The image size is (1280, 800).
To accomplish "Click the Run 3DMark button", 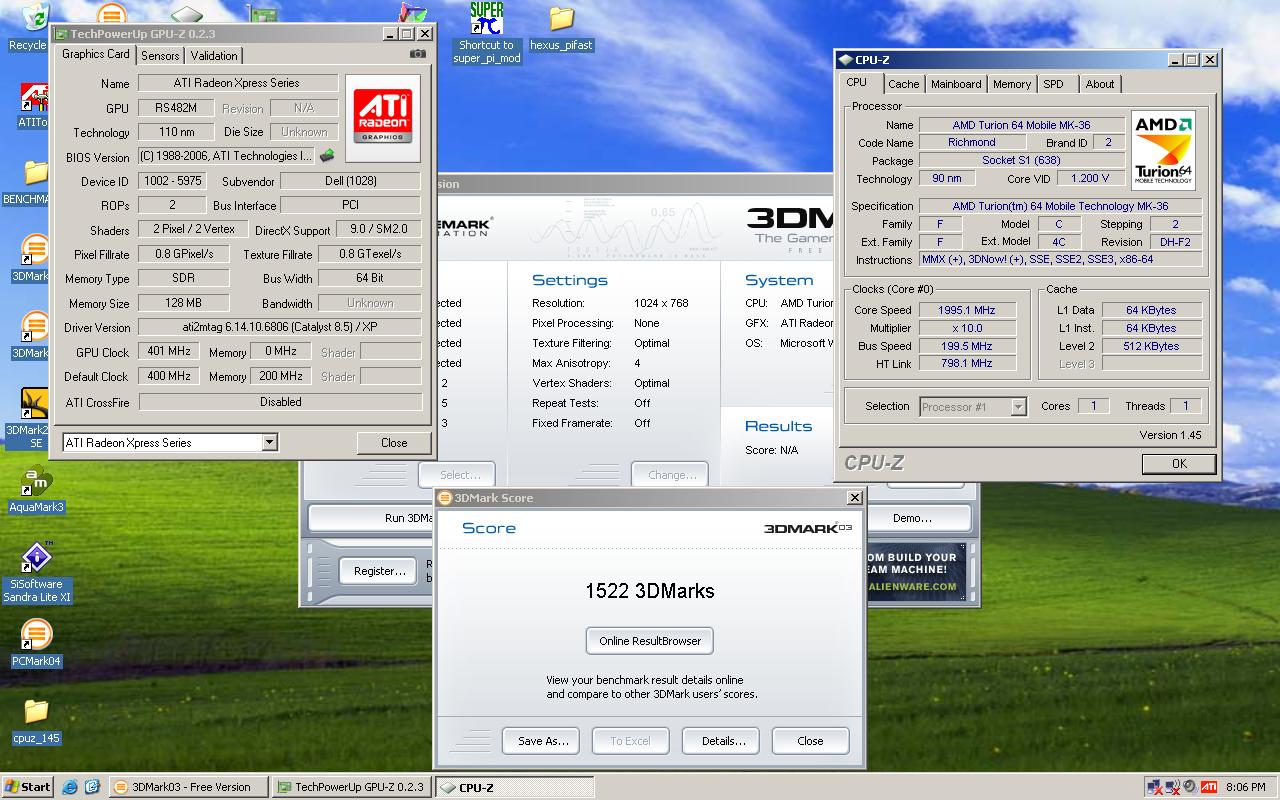I will 372,518.
